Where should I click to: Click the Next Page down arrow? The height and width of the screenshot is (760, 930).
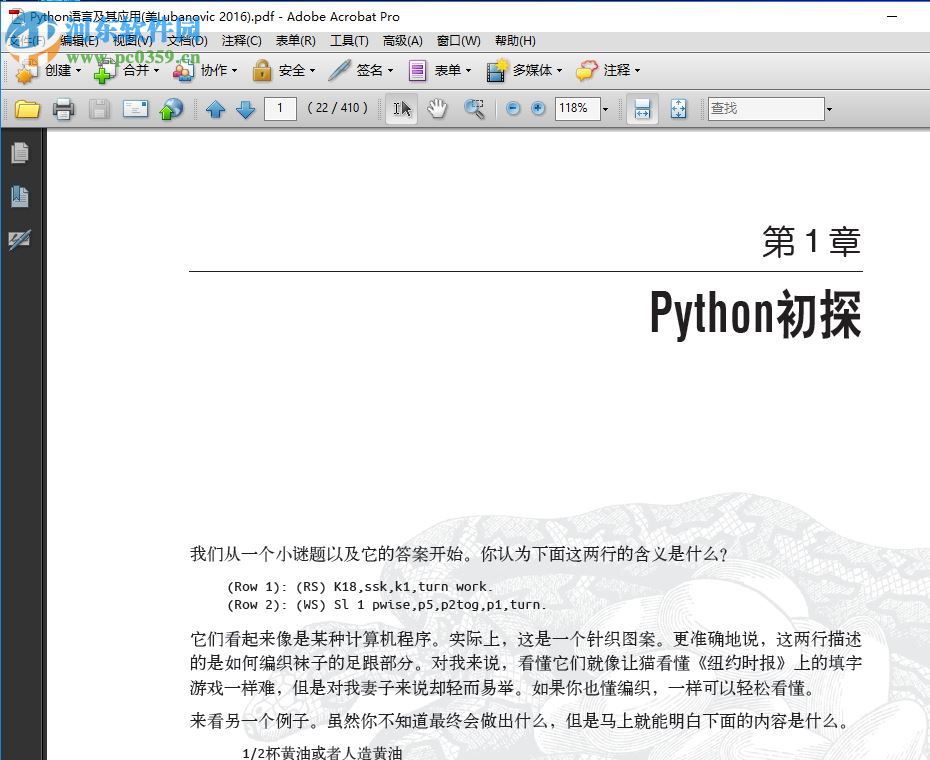tap(246, 109)
